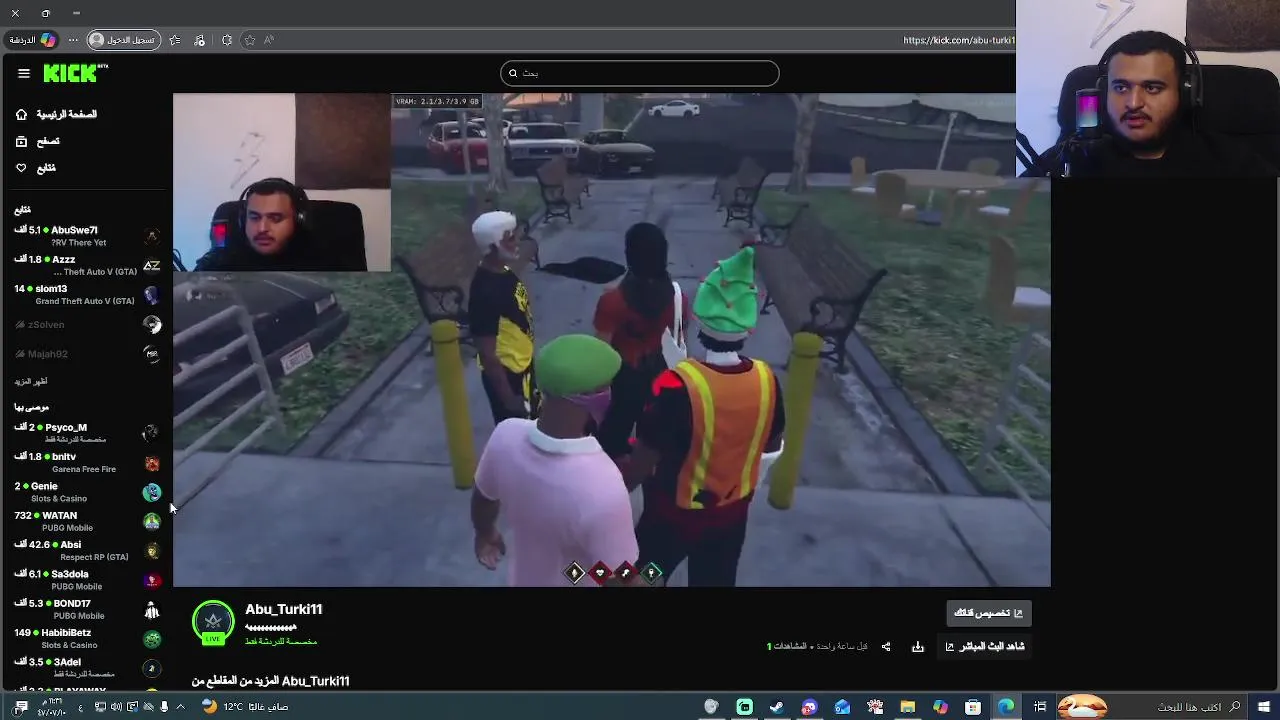
Task: Click HabibiBetz avatar icon in sidebar
Action: (x=152, y=639)
